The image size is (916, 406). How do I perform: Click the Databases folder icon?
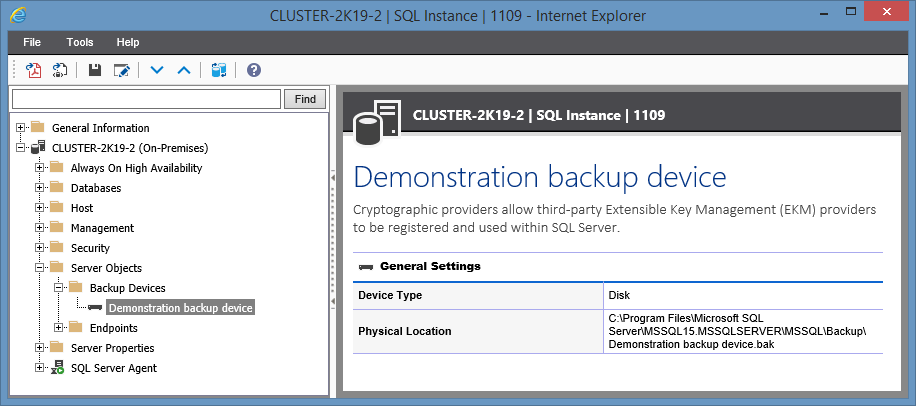(57, 188)
